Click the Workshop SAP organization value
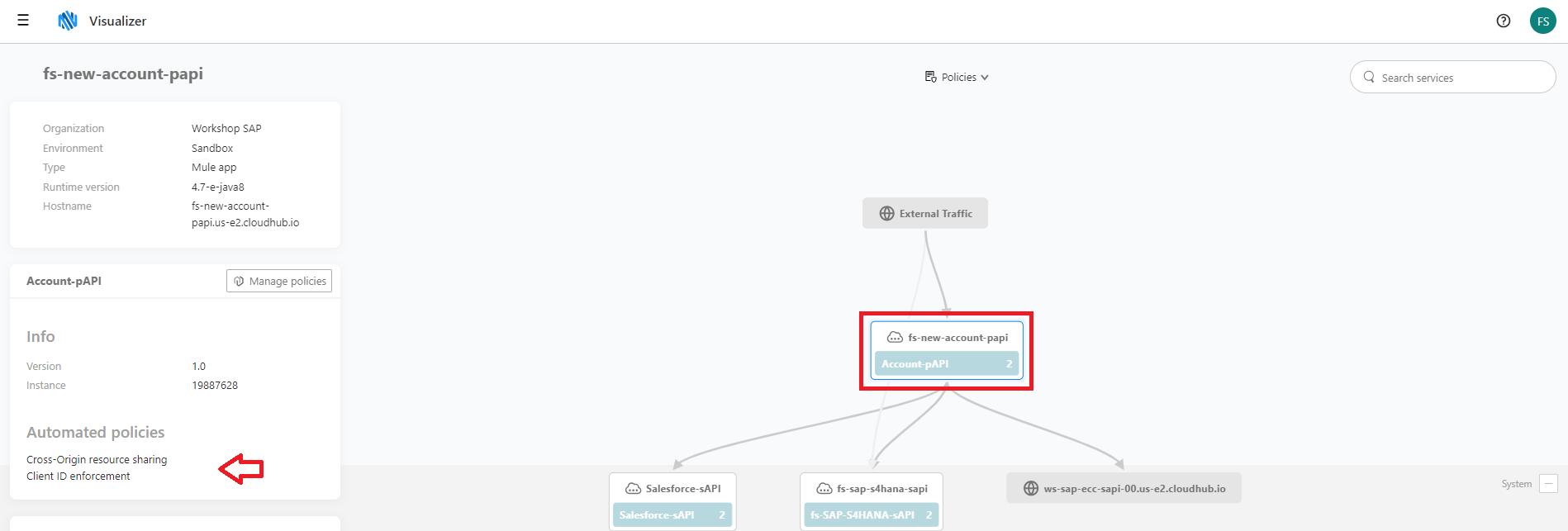This screenshot has height=531, width=1568. (226, 128)
